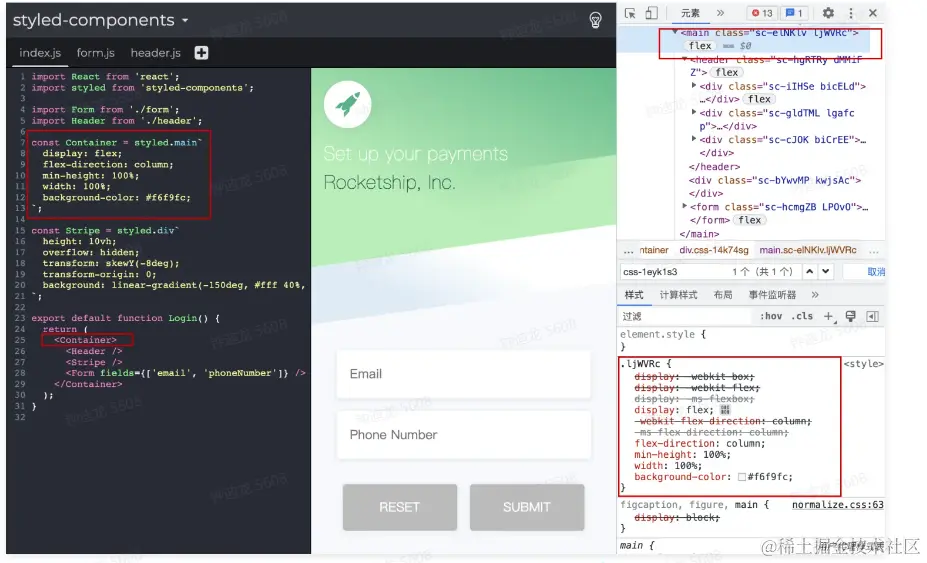
Task: Go to previous search result arrow
Action: click(809, 271)
